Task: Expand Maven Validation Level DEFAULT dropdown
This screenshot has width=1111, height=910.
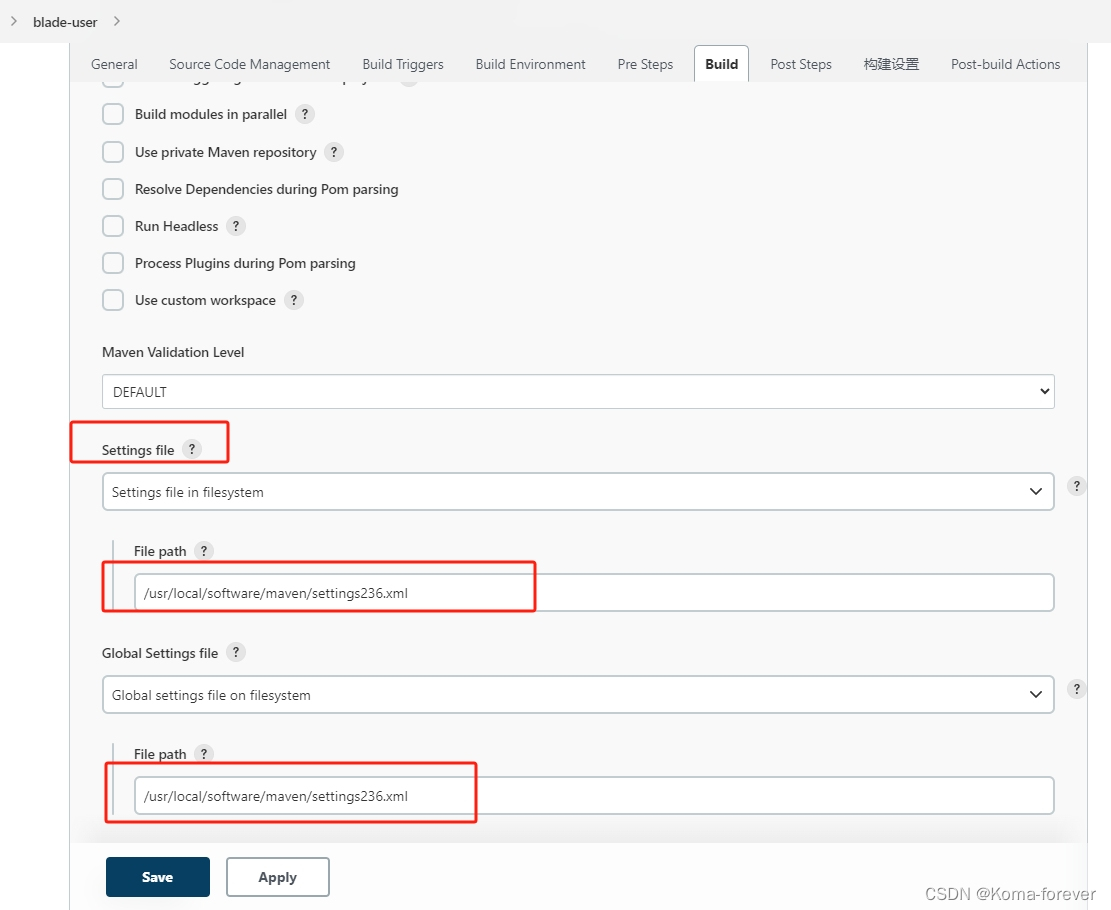Action: pyautogui.click(x=578, y=391)
